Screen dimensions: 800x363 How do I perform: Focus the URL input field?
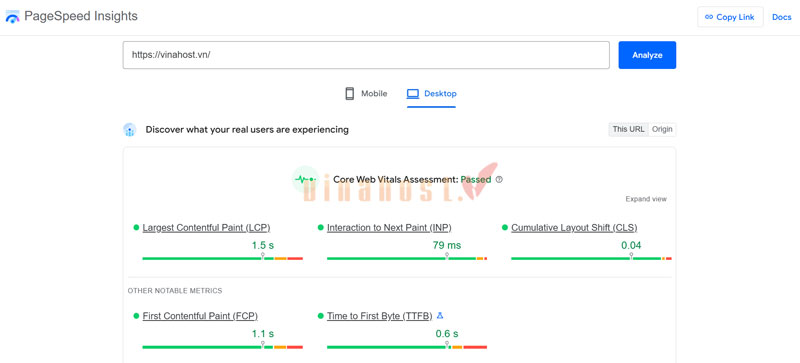(366, 55)
